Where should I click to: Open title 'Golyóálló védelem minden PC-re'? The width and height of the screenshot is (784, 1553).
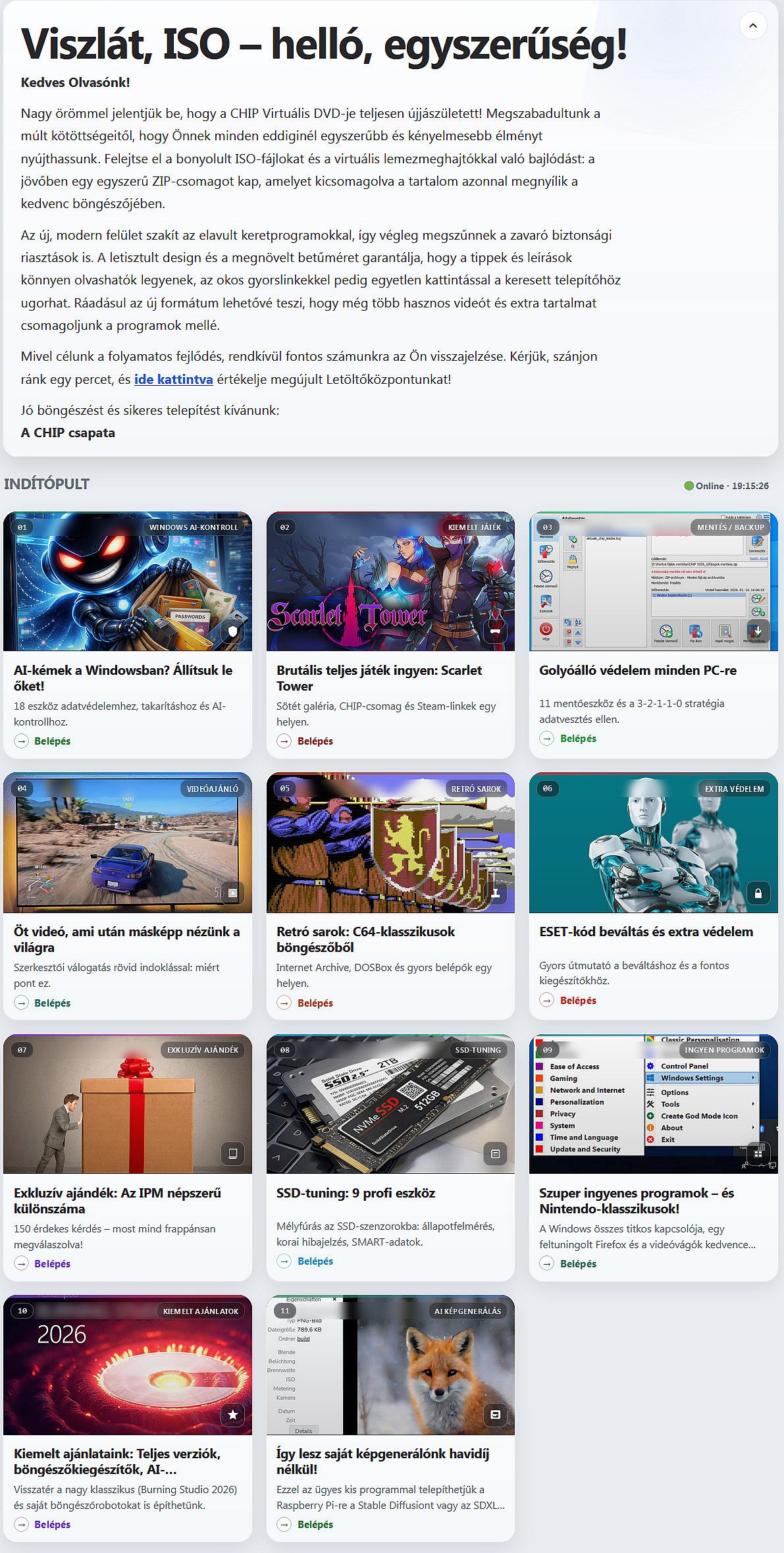(x=637, y=670)
